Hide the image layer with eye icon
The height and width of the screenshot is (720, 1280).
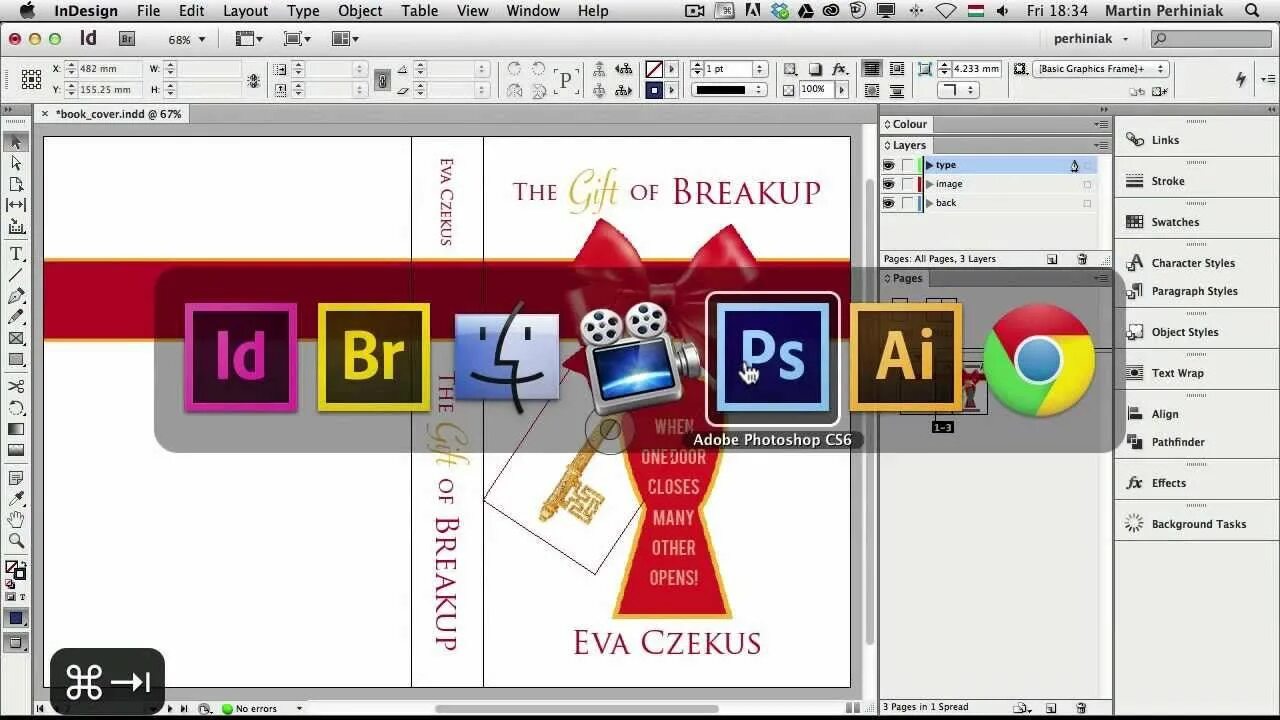tap(888, 184)
